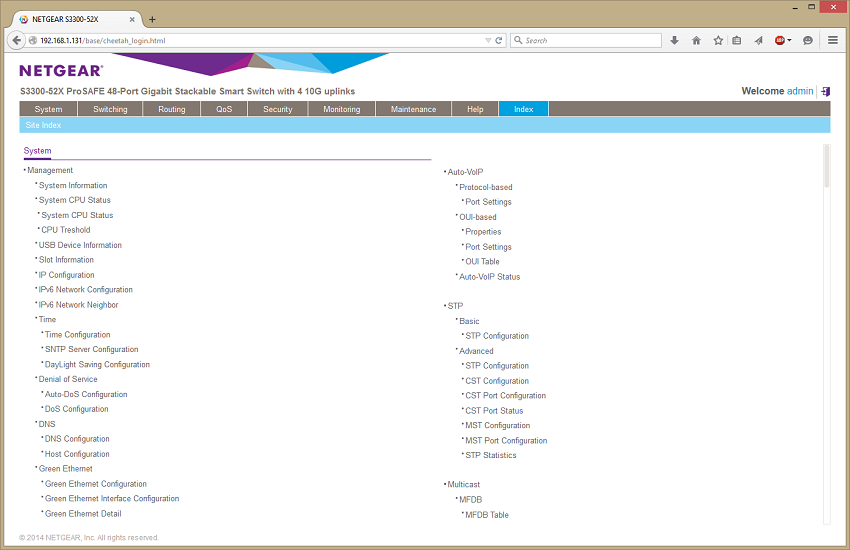The height and width of the screenshot is (550, 850).
Task: Bookmark this page with the star icon
Action: coord(718,40)
